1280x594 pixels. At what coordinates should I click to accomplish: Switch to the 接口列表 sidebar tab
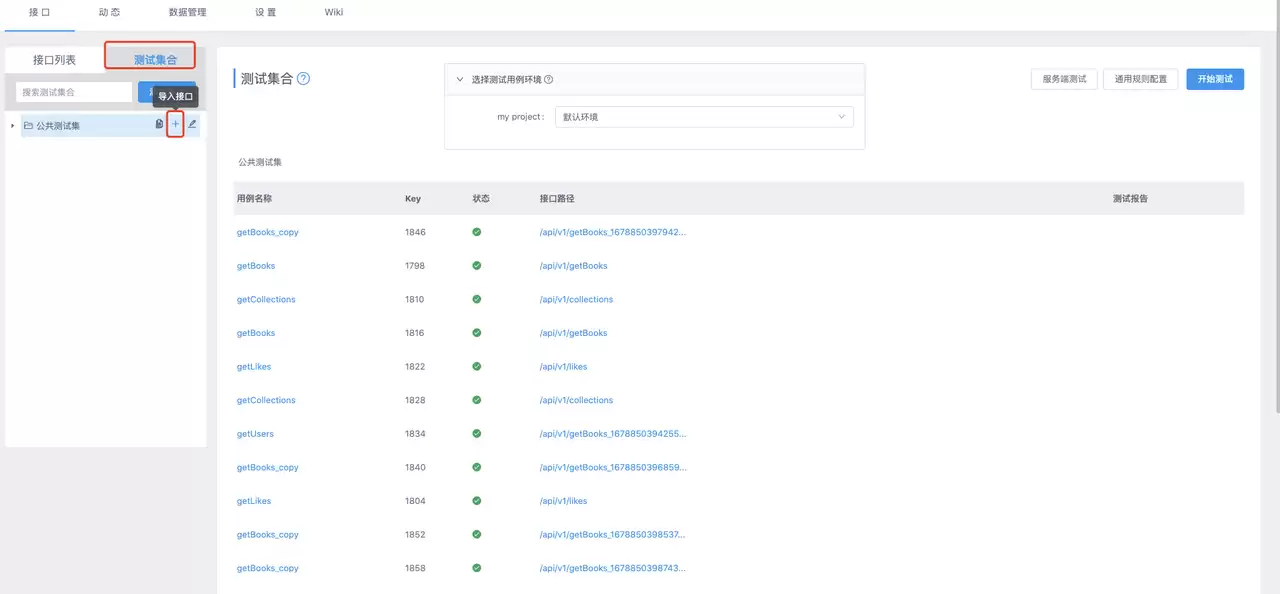click(x=54, y=60)
